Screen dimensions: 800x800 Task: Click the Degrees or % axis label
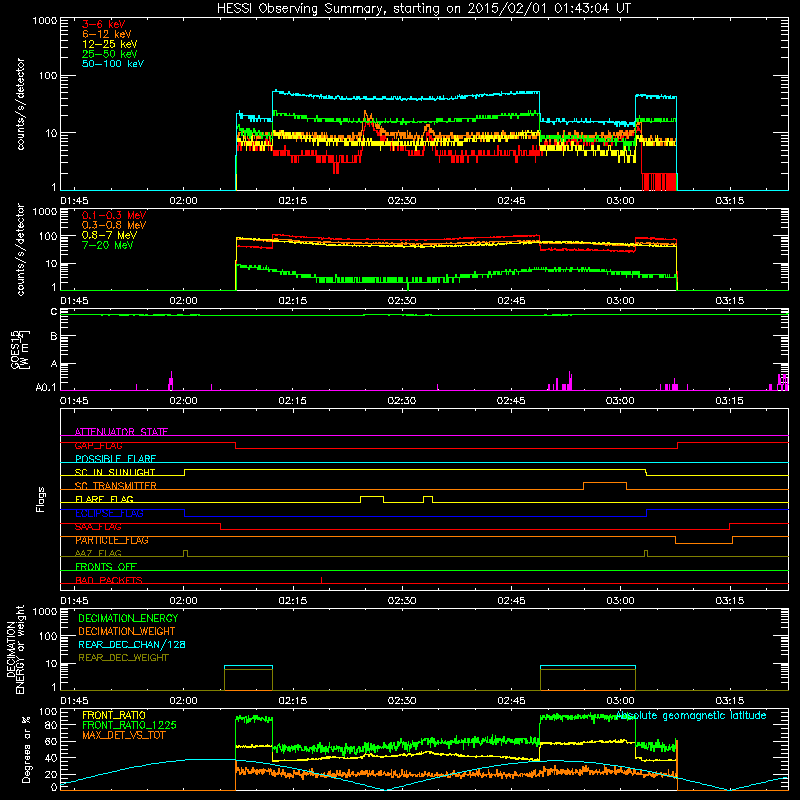pyautogui.click(x=27, y=750)
